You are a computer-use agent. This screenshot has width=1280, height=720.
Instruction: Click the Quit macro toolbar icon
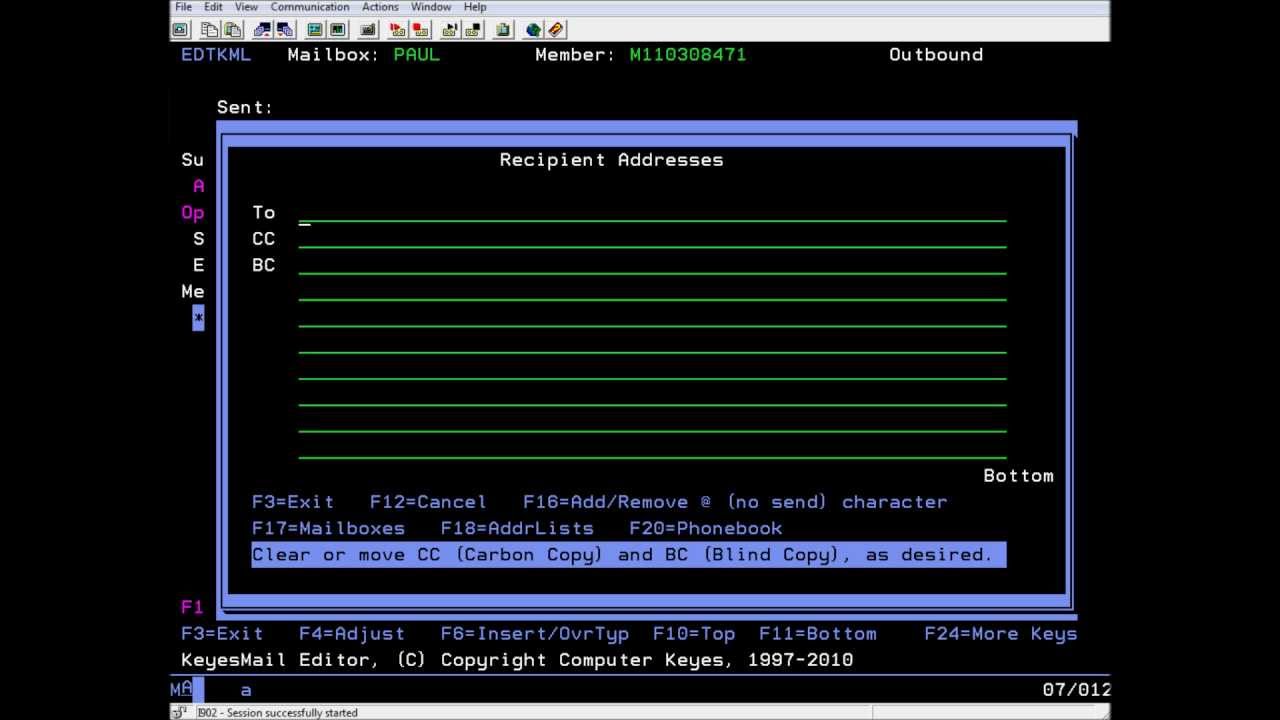click(x=472, y=30)
